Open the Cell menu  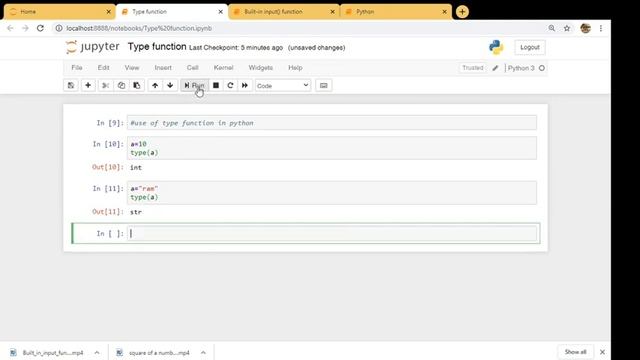pos(193,68)
